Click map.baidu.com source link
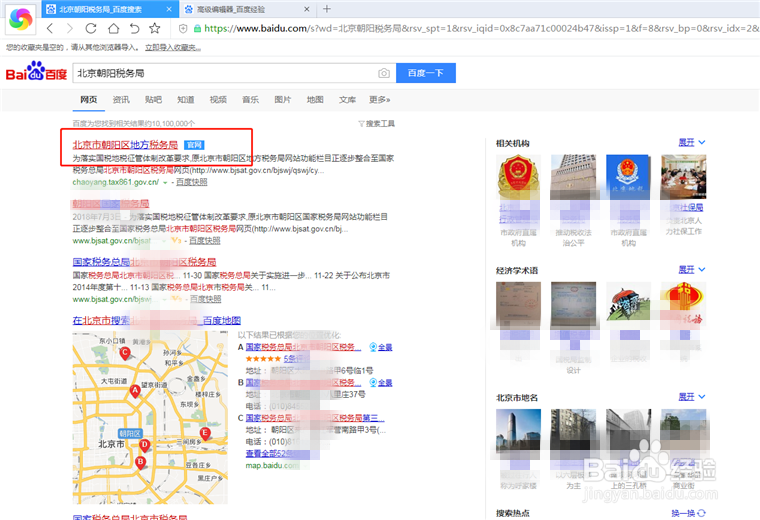Screen dimensions: 760x520 click(272, 465)
